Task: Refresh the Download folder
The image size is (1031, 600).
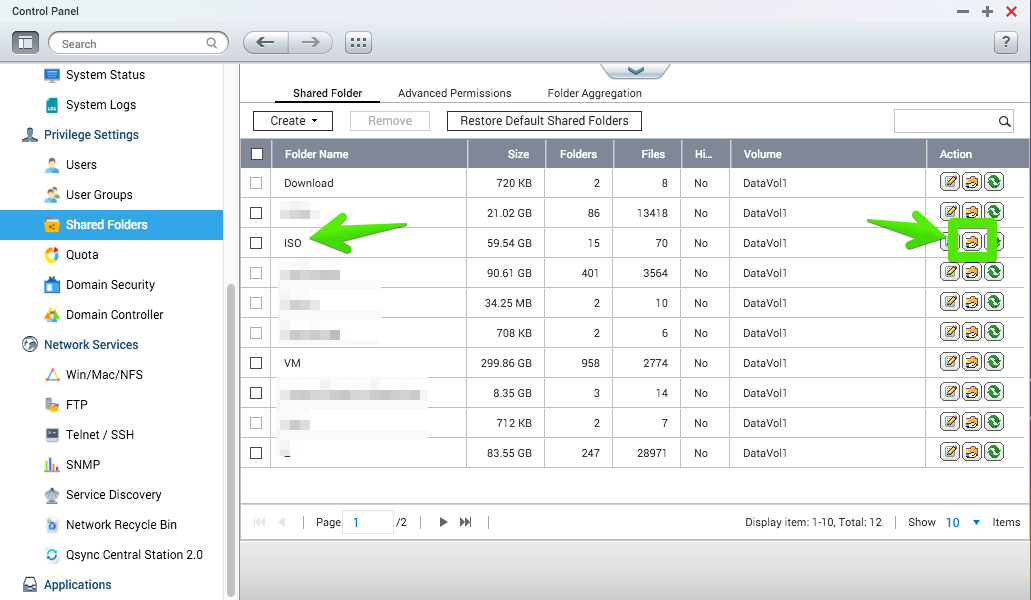Action: tap(994, 181)
